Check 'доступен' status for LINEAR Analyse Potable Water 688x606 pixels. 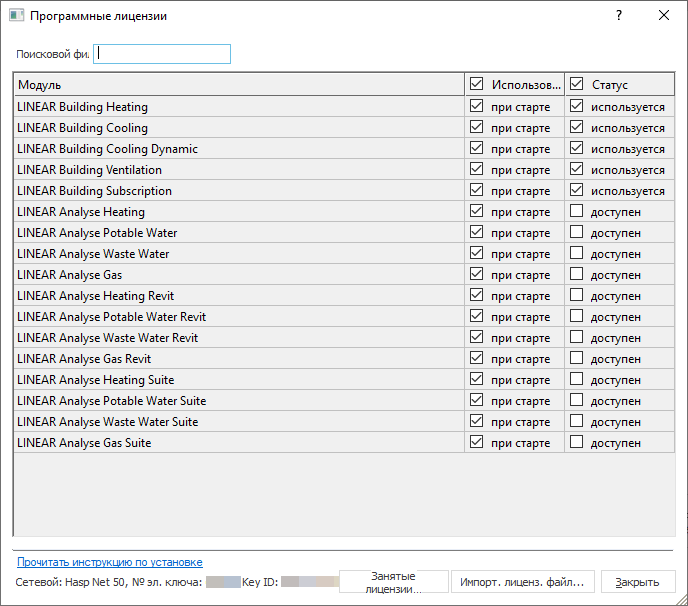pyautogui.click(x=577, y=232)
